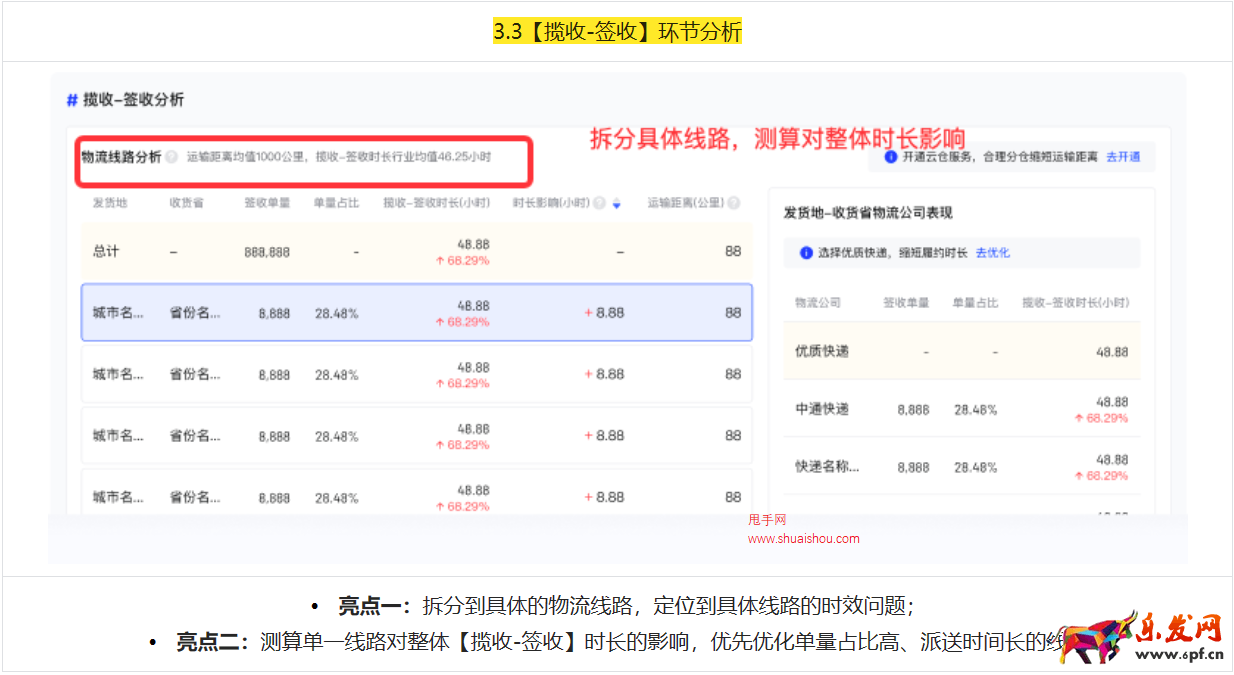Click the 发货地-收货省物流公司表现 panel title
Screen dimensions: 1234x675
[x=870, y=211]
